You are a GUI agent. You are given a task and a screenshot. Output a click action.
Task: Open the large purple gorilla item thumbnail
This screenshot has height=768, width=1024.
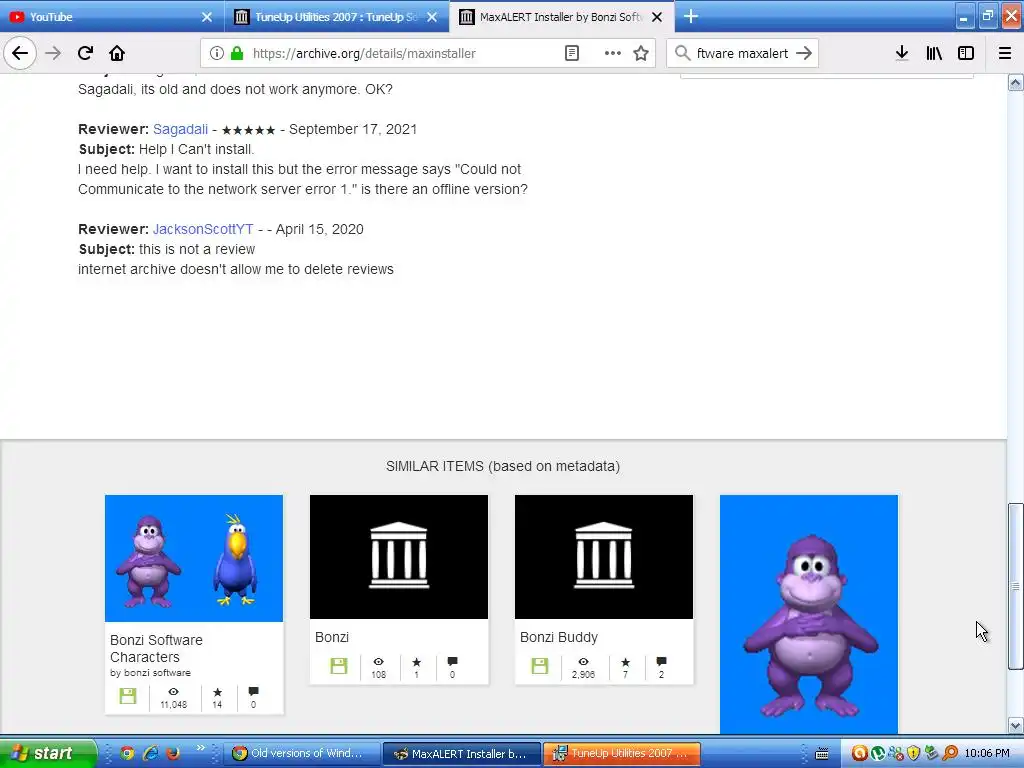pyautogui.click(x=809, y=614)
